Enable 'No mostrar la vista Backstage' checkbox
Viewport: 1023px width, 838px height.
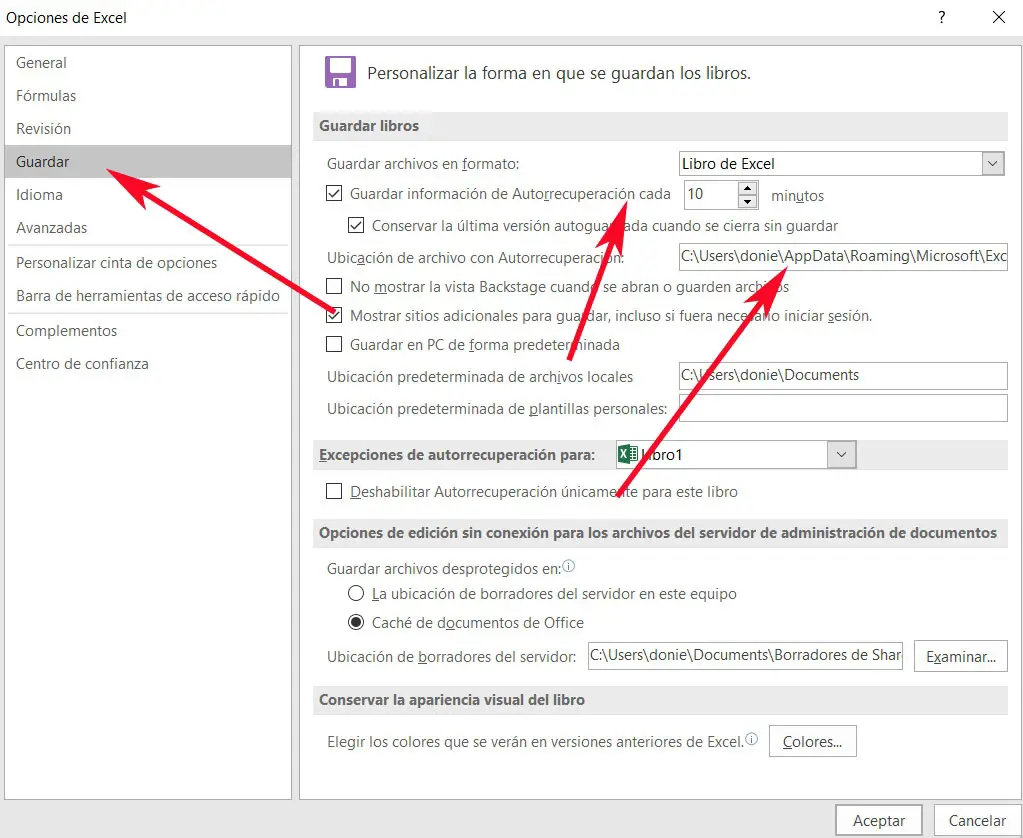click(x=334, y=286)
